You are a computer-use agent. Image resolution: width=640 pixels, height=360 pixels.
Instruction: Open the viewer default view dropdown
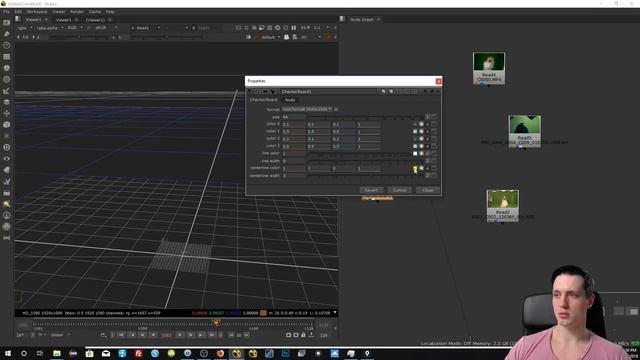270,37
